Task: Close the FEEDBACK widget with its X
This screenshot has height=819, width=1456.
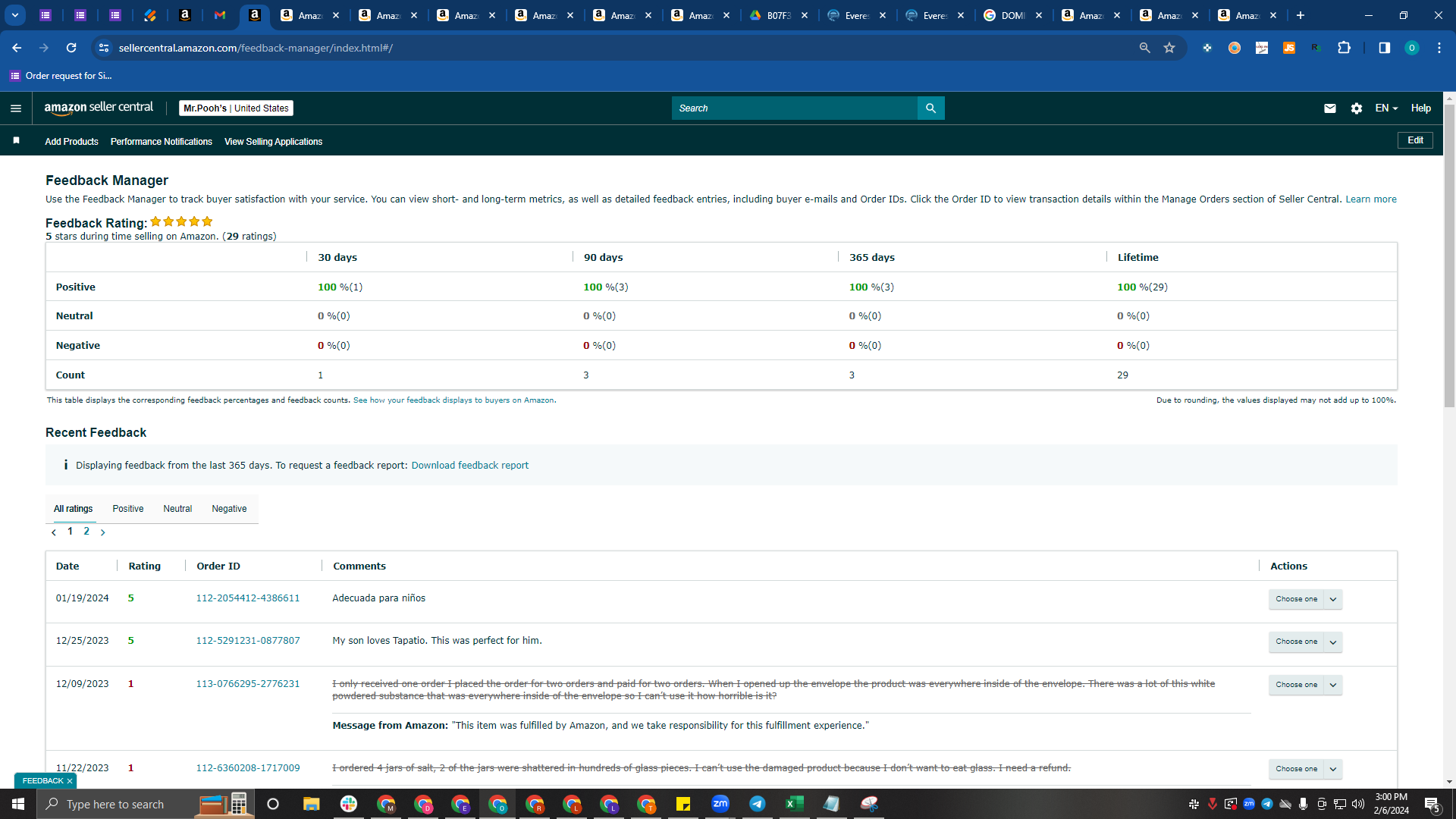Action: click(70, 781)
